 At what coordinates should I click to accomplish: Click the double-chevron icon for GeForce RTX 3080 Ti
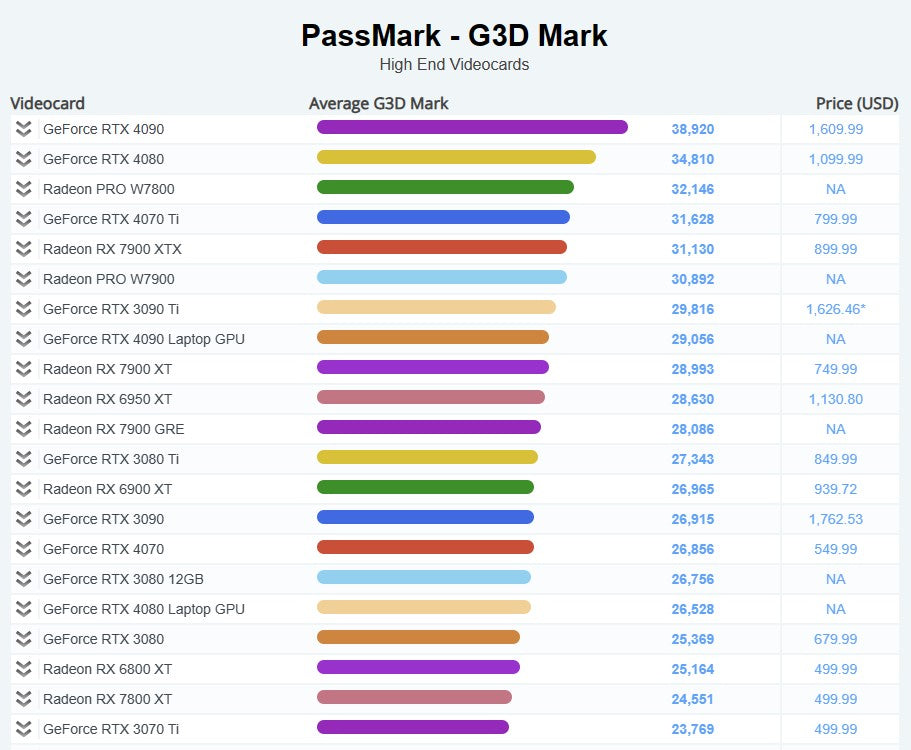pos(23,459)
